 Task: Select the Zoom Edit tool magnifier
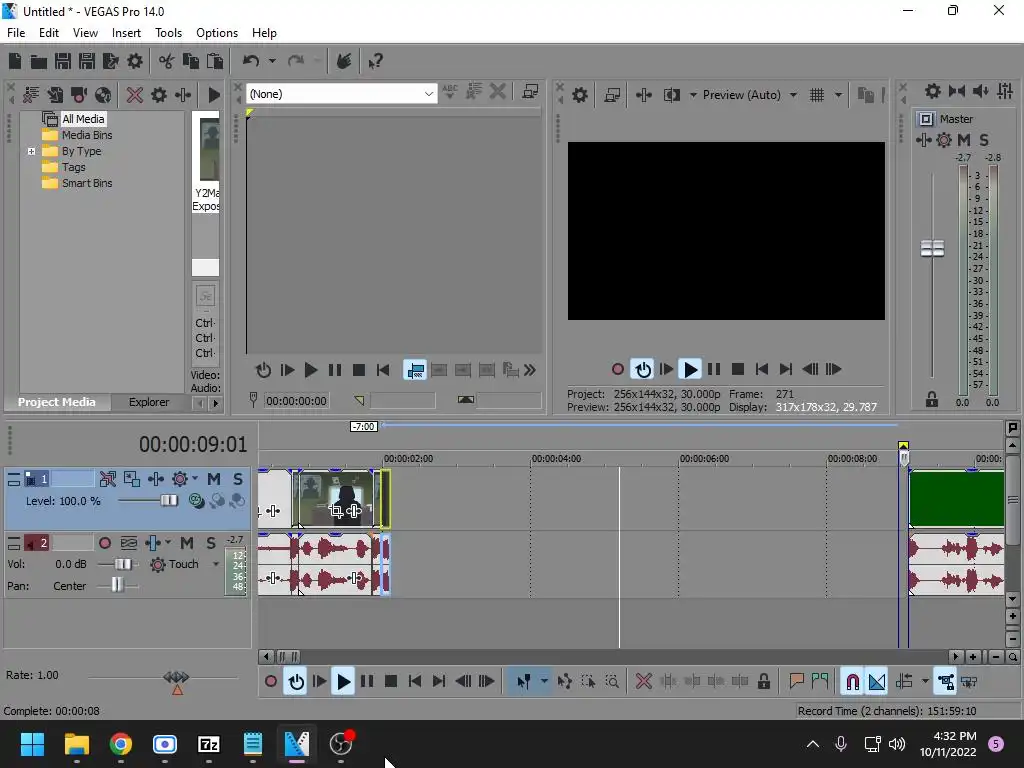[612, 682]
